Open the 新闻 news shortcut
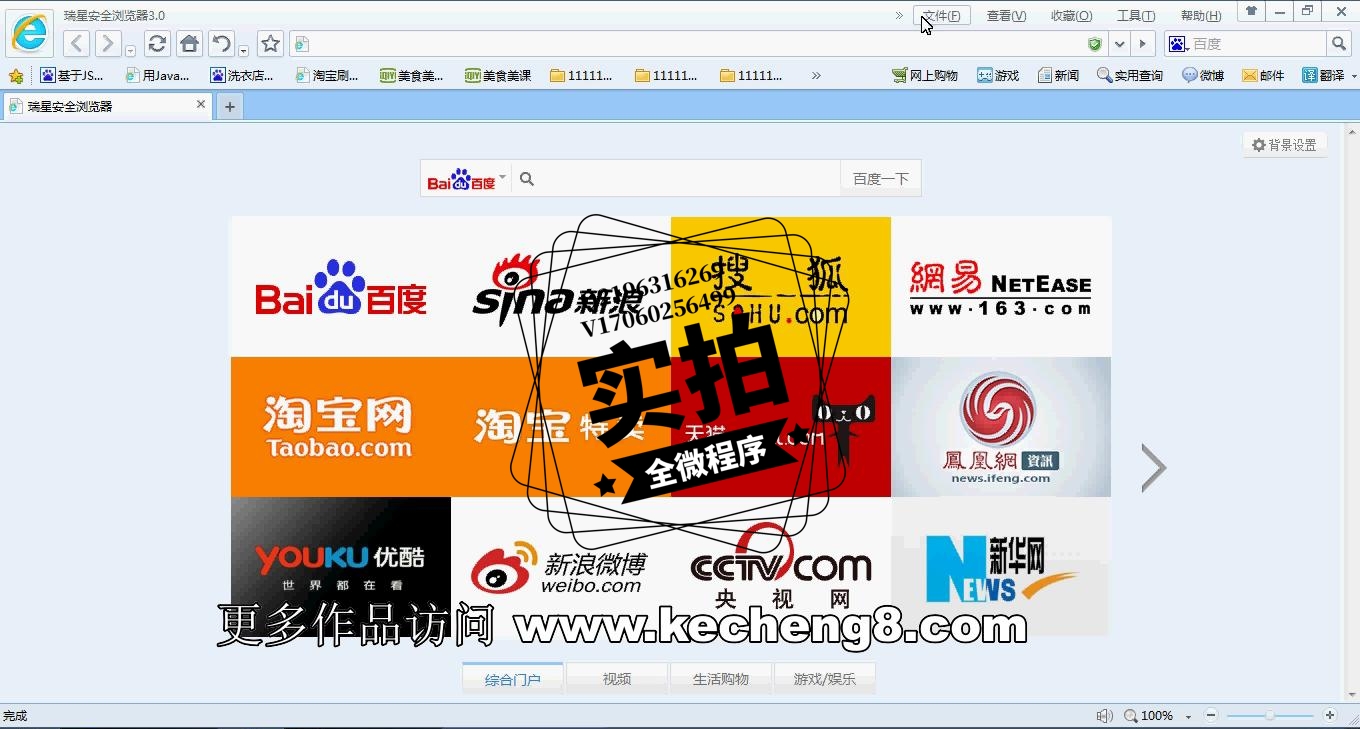The width and height of the screenshot is (1360, 729). [x=1058, y=76]
